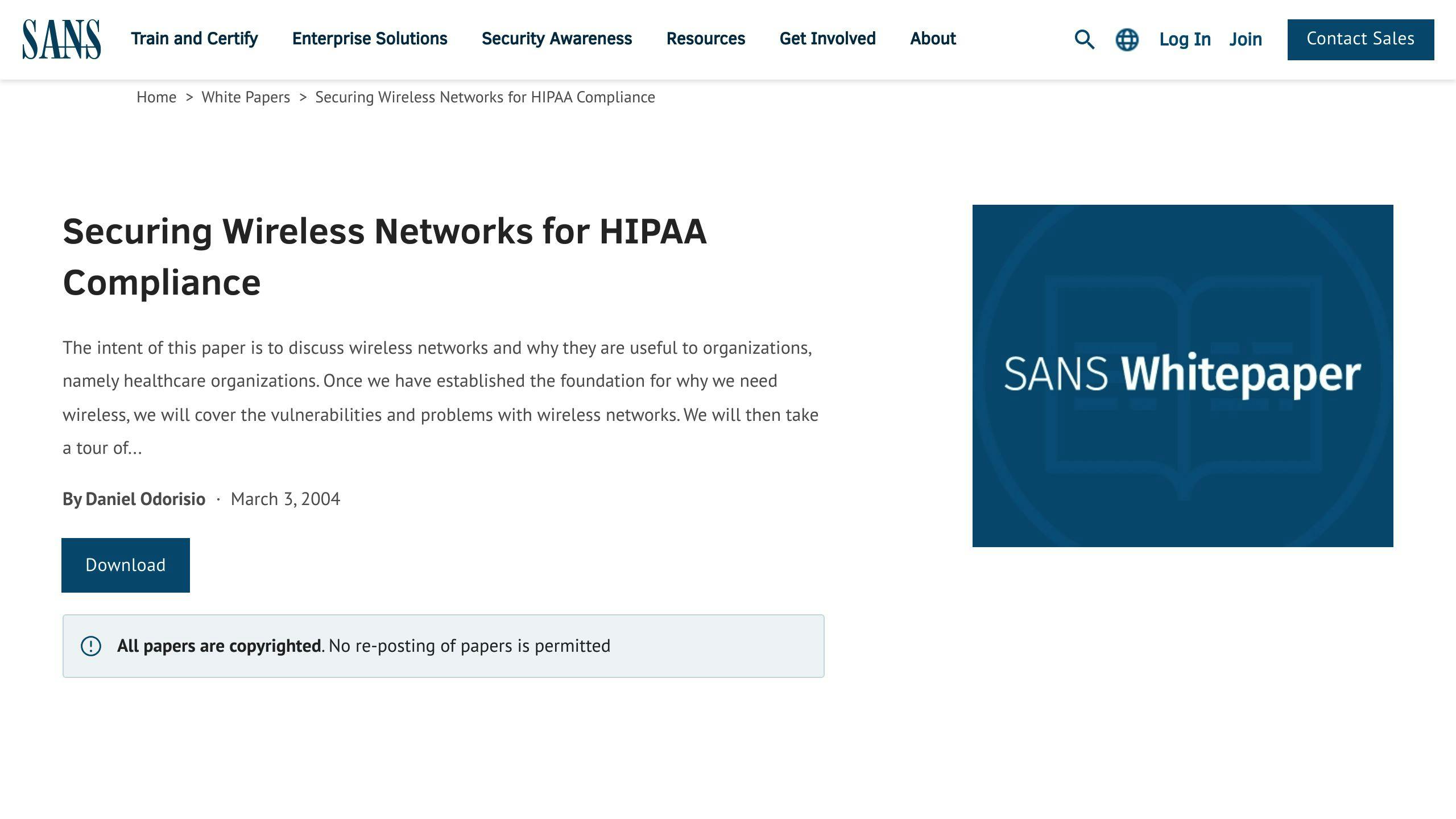
Task: Click the Join link
Action: pyautogui.click(x=1245, y=39)
